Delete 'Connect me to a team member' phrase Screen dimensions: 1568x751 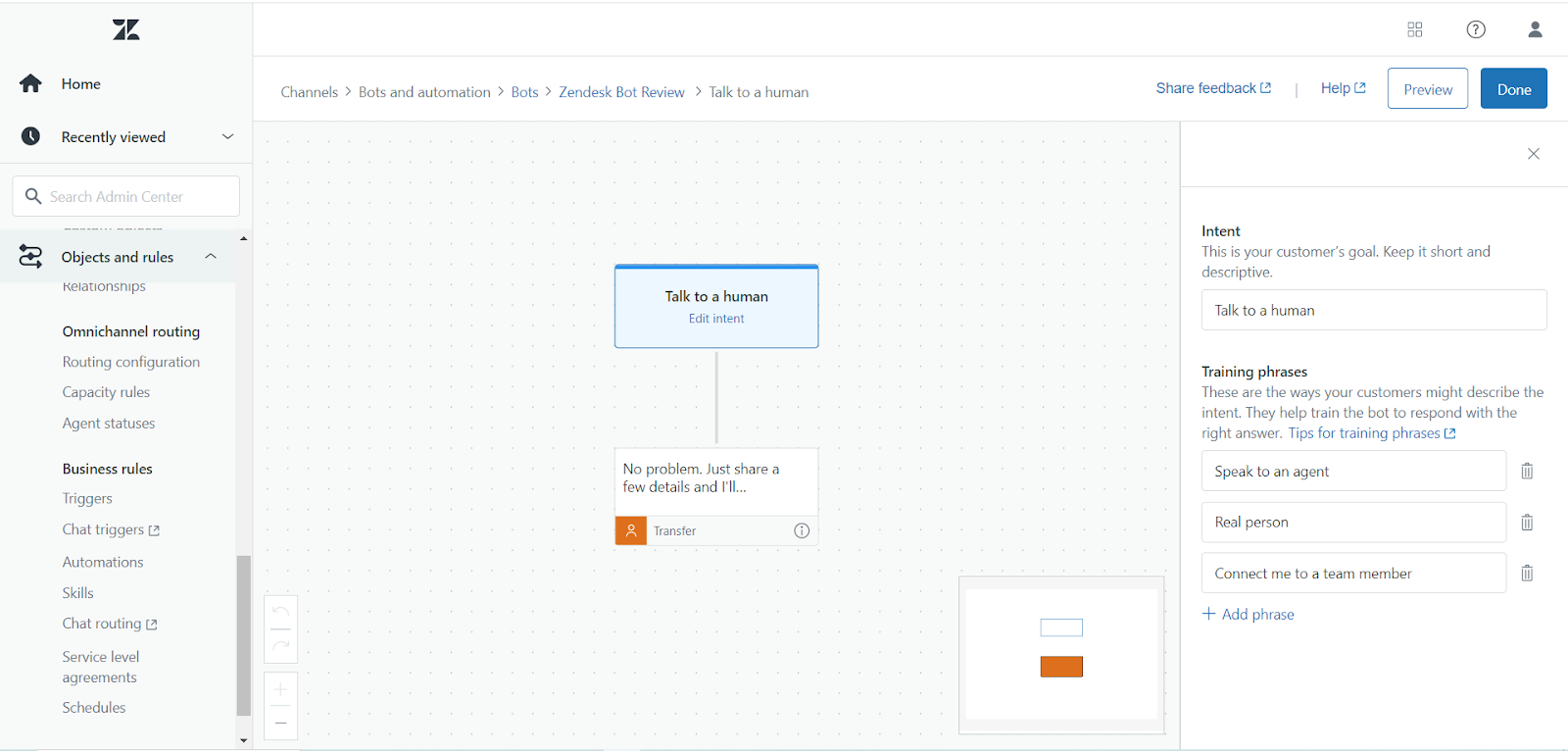1526,574
